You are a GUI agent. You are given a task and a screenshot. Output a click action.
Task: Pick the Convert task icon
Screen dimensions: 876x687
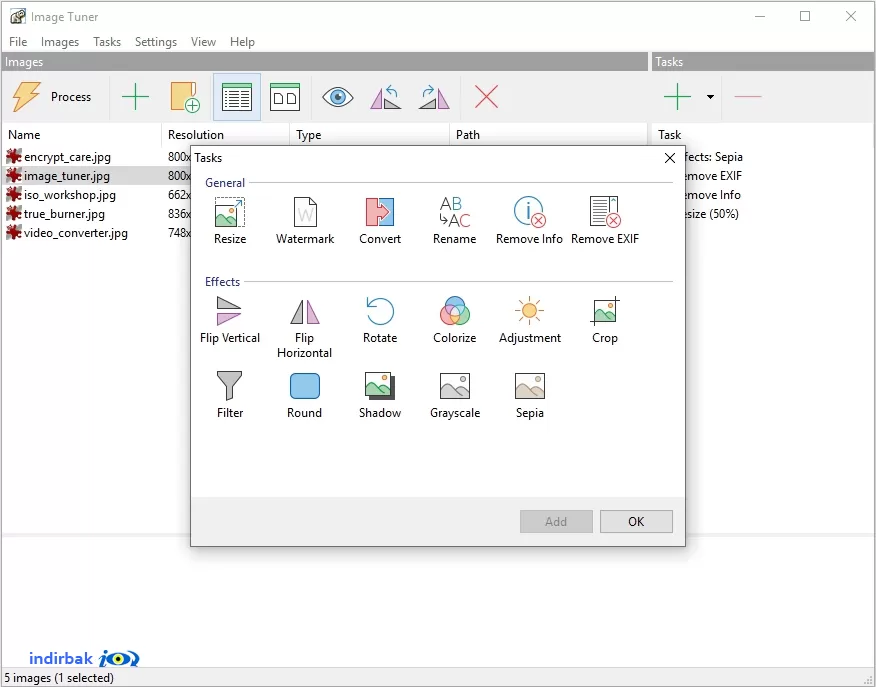click(x=380, y=221)
